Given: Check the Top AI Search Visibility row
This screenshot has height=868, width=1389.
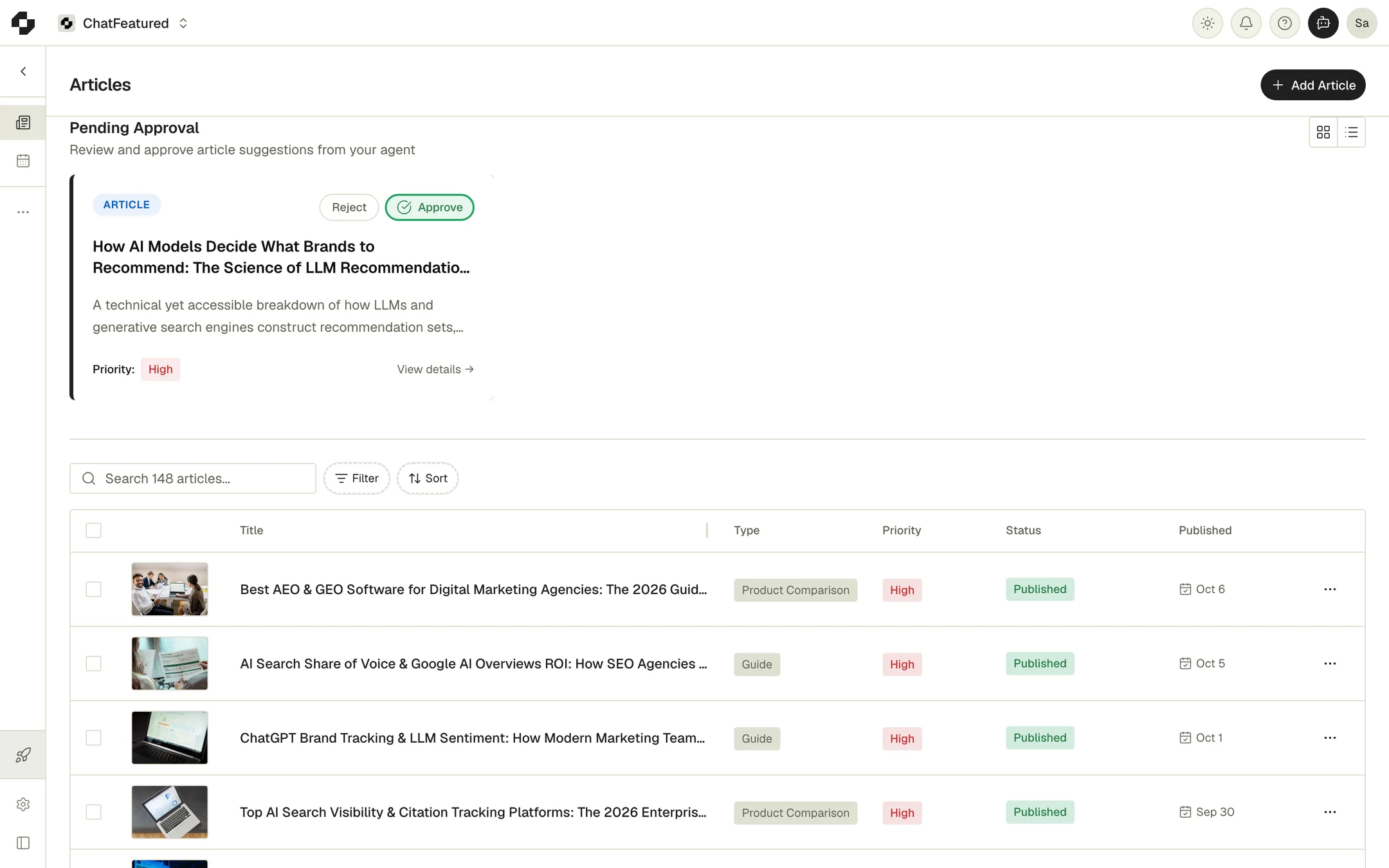Looking at the screenshot, I should click(93, 812).
